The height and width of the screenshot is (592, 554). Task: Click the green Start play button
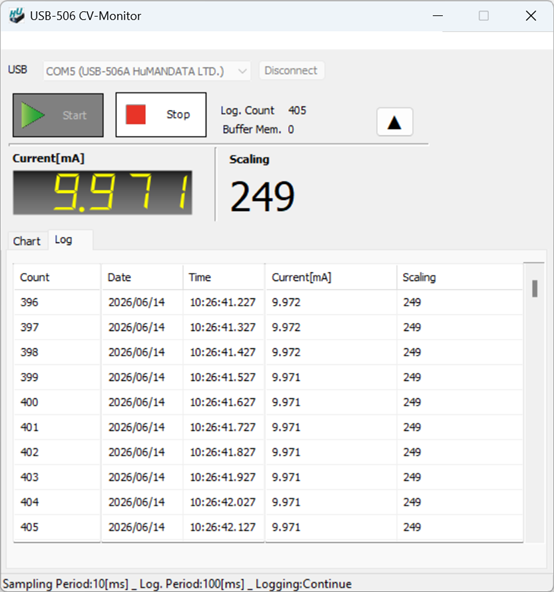[x=58, y=115]
